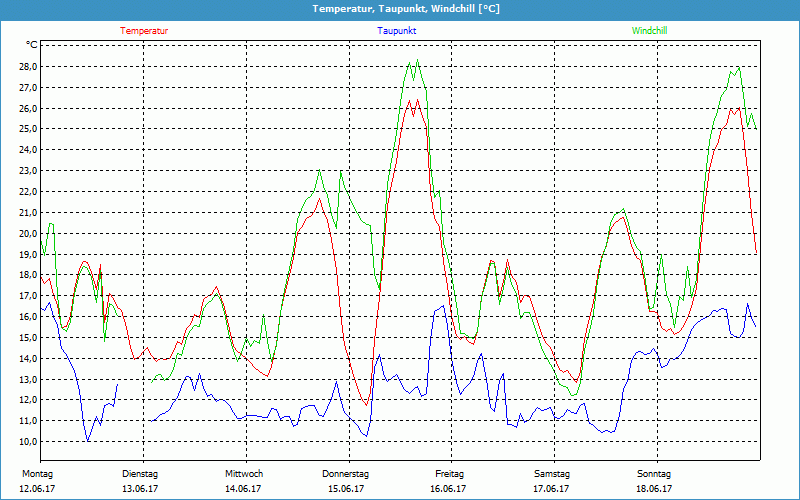Viewport: 800px width, 500px height.
Task: Click the 18,0 y-axis value
Action: (28, 275)
